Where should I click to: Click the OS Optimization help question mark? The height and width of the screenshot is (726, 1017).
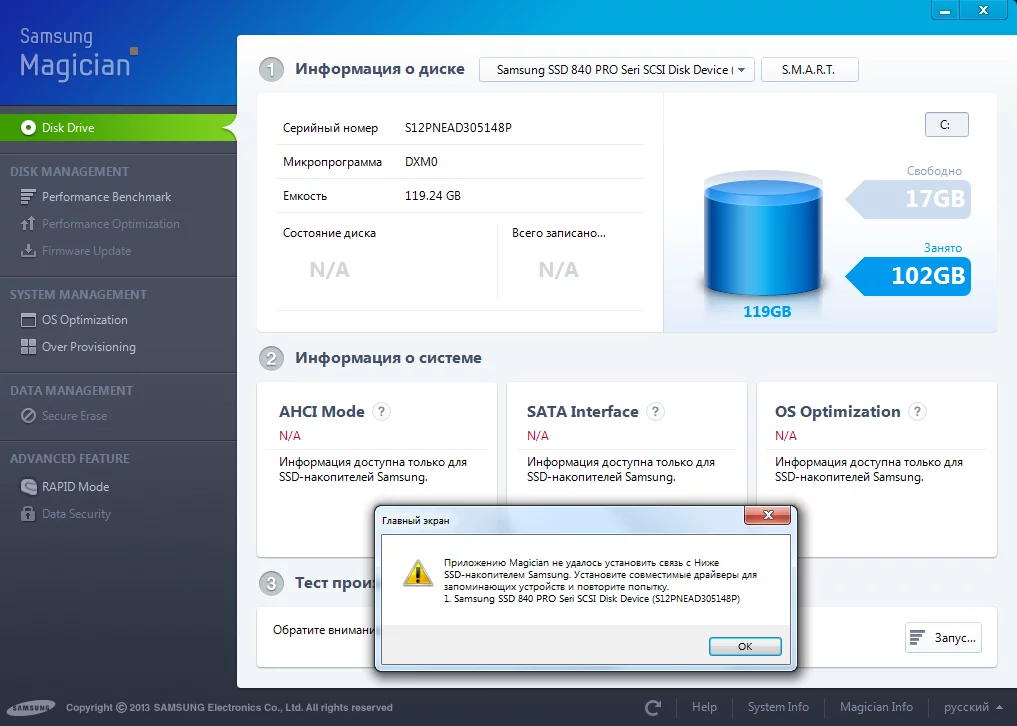pos(917,411)
